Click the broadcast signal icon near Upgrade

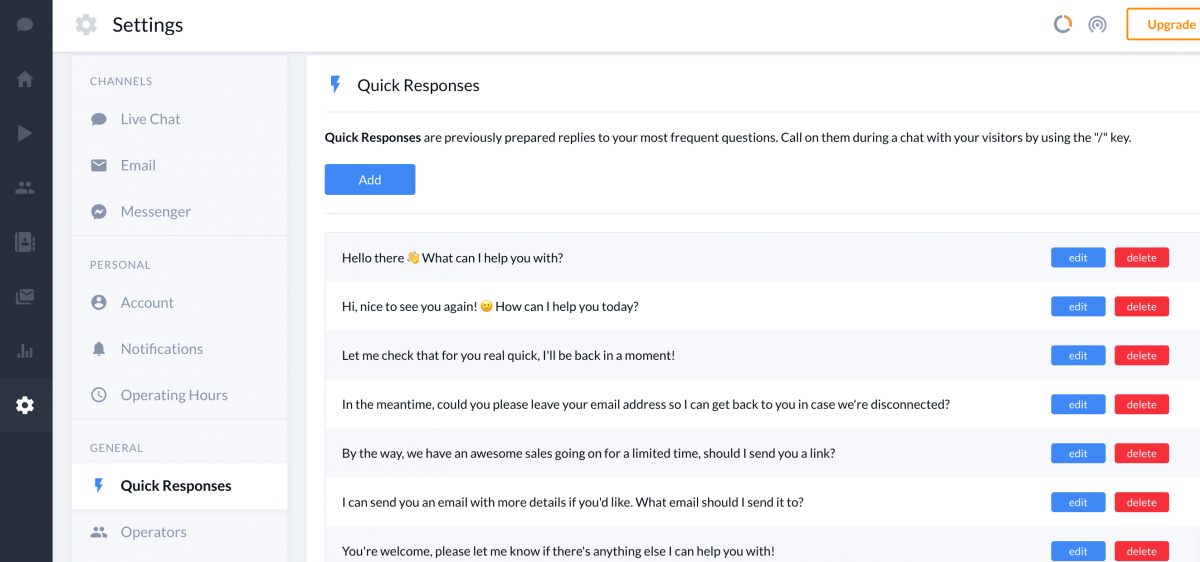(1097, 24)
